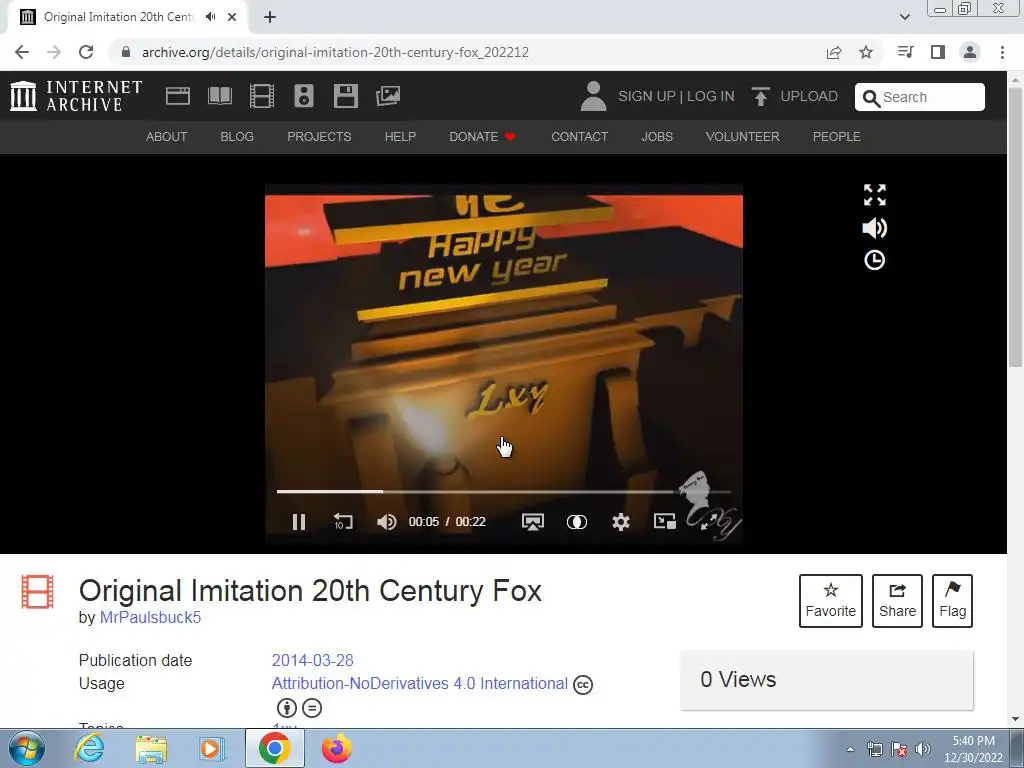Open the HELP menu item
This screenshot has width=1024, height=768.
400,136
